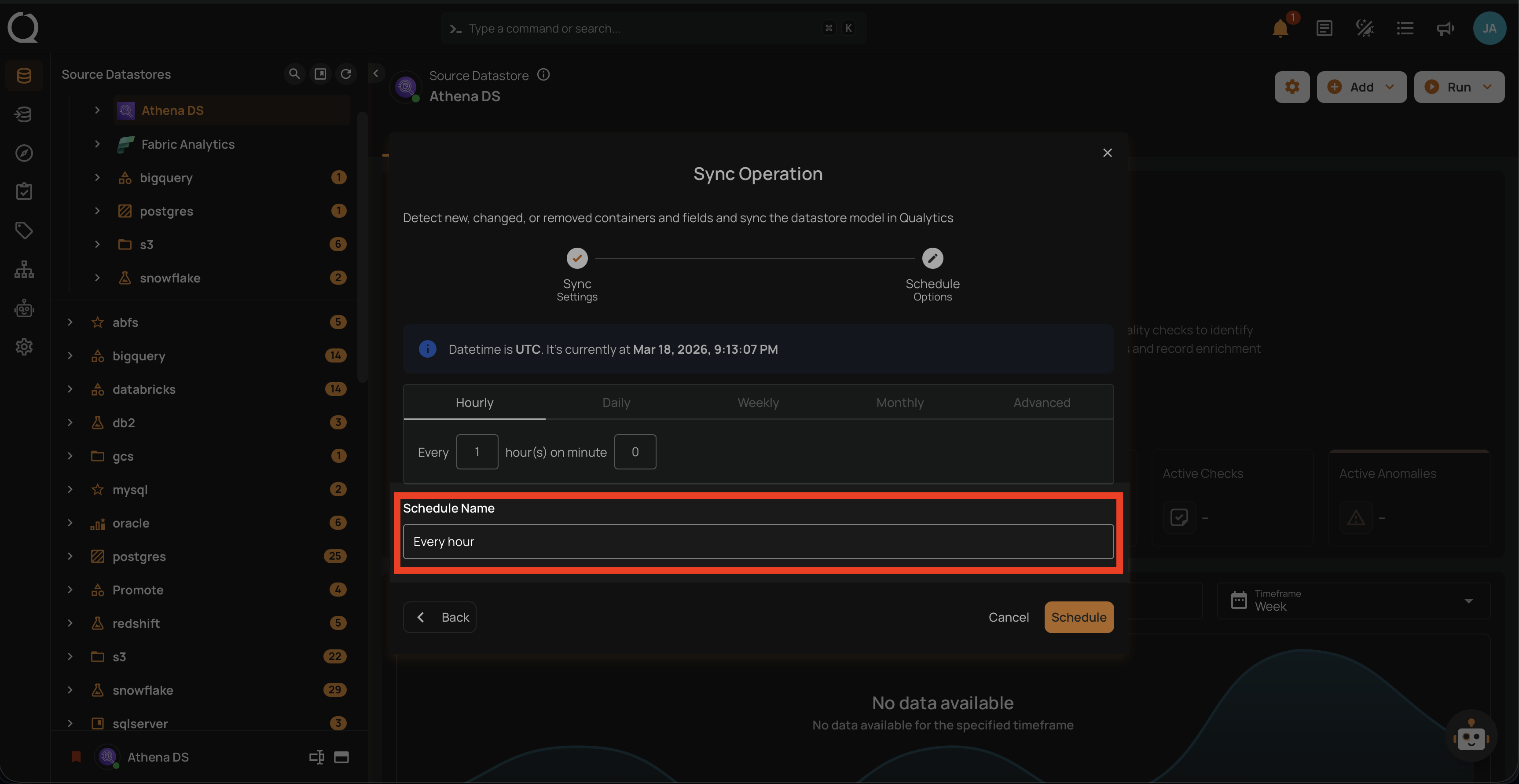
Task: Open the Timeframe Week dropdown
Action: click(x=1353, y=601)
